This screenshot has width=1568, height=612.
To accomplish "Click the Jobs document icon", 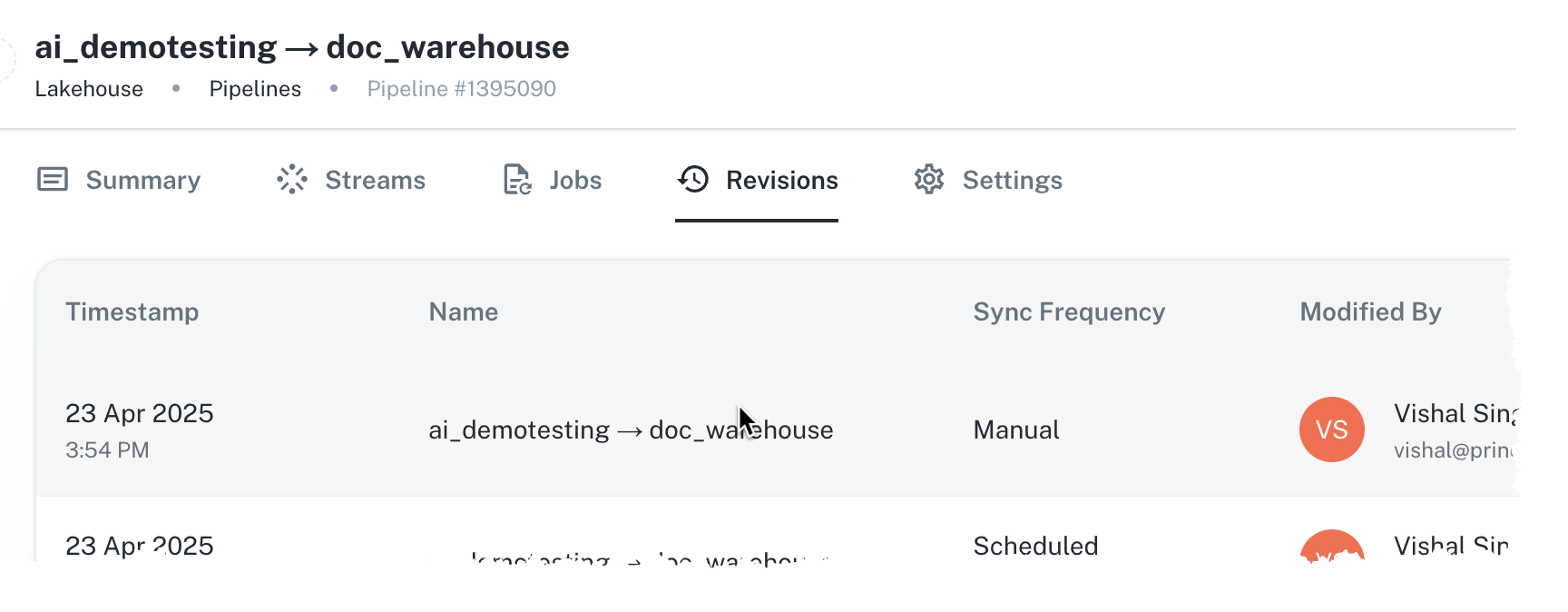I will pyautogui.click(x=517, y=180).
